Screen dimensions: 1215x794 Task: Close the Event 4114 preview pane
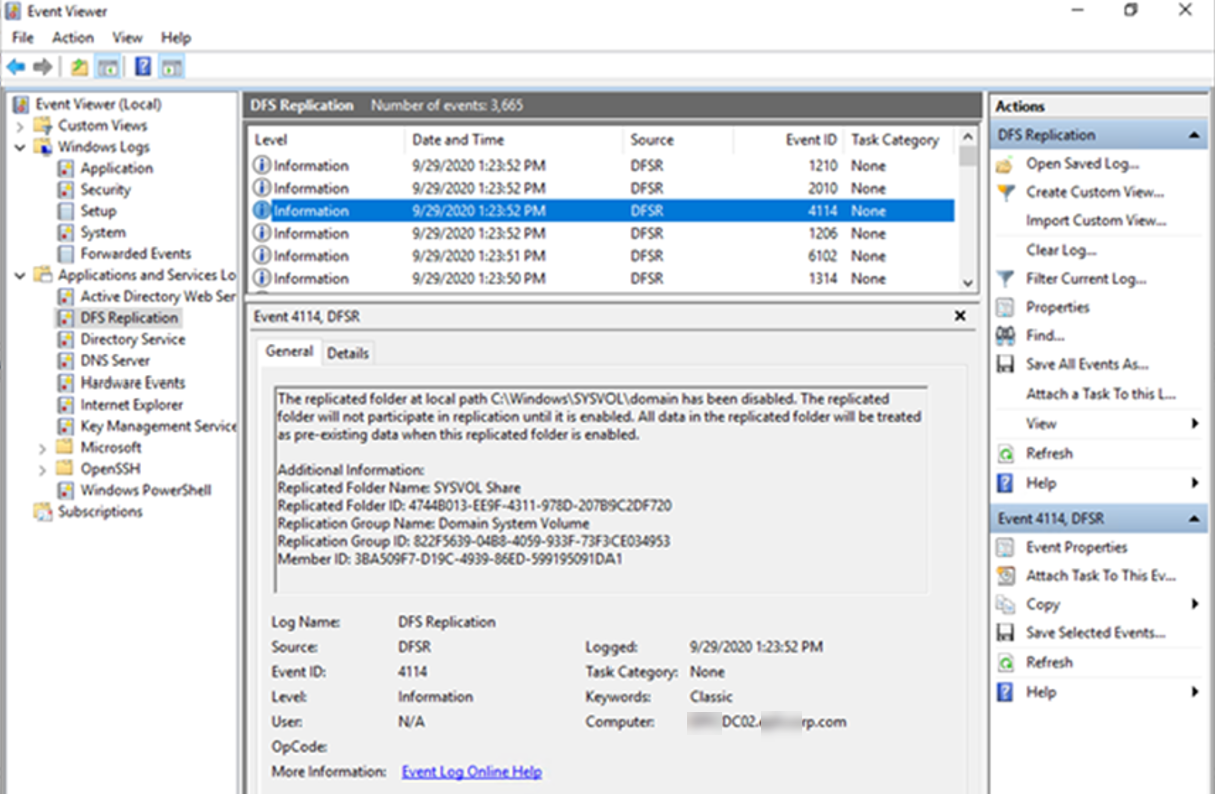click(960, 316)
